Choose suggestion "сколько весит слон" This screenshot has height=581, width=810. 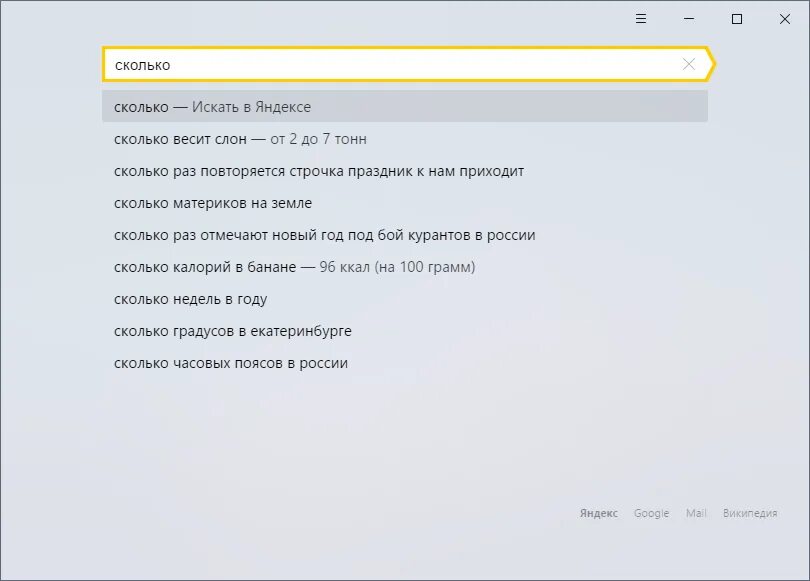pyautogui.click(x=404, y=139)
